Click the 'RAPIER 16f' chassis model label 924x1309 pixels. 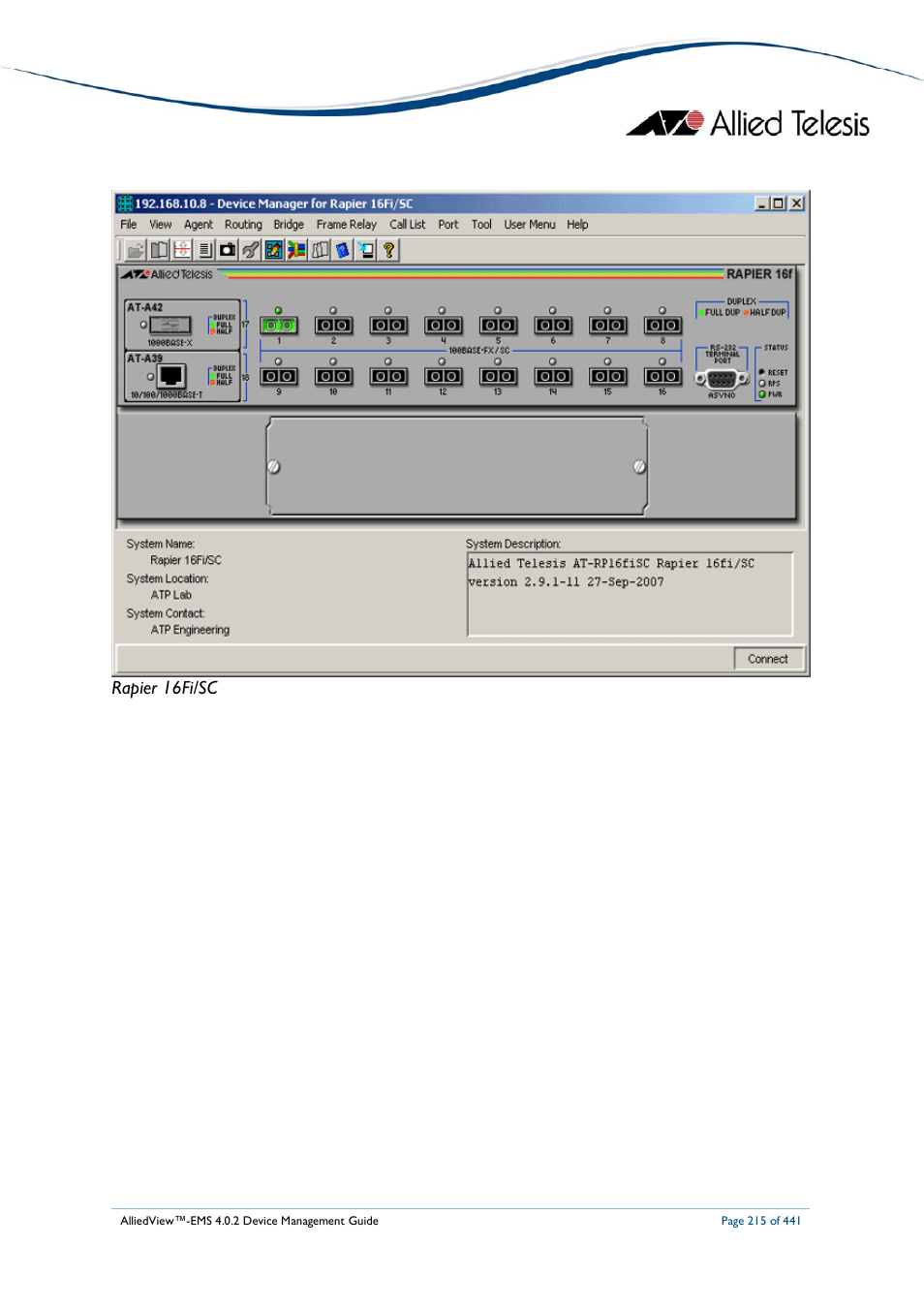click(x=759, y=274)
